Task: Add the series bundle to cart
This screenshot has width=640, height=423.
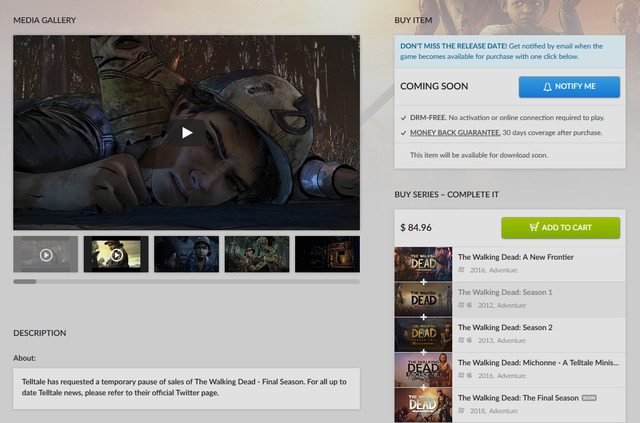Action: coord(561,228)
